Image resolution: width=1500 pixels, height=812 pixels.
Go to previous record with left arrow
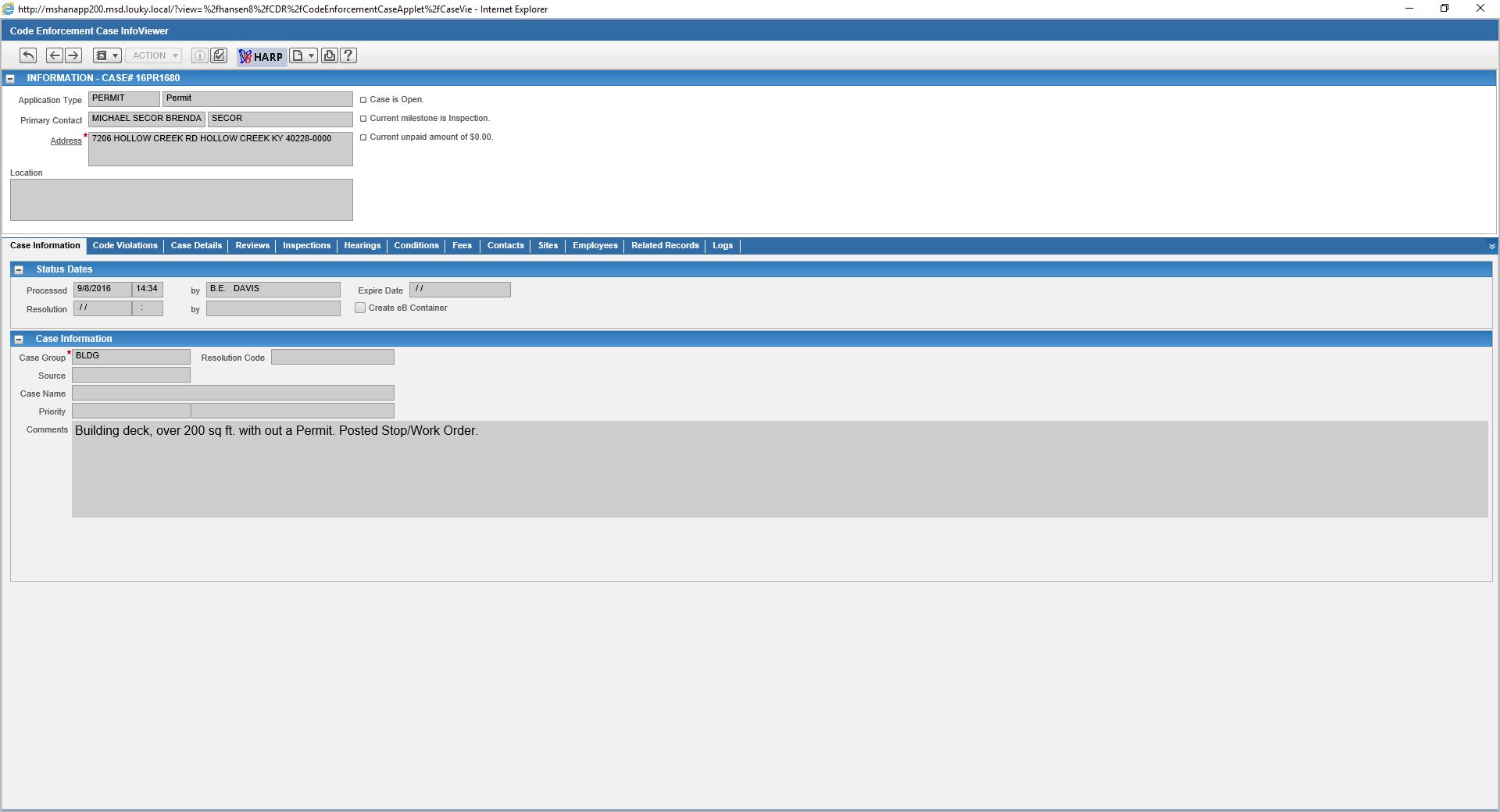[55, 55]
